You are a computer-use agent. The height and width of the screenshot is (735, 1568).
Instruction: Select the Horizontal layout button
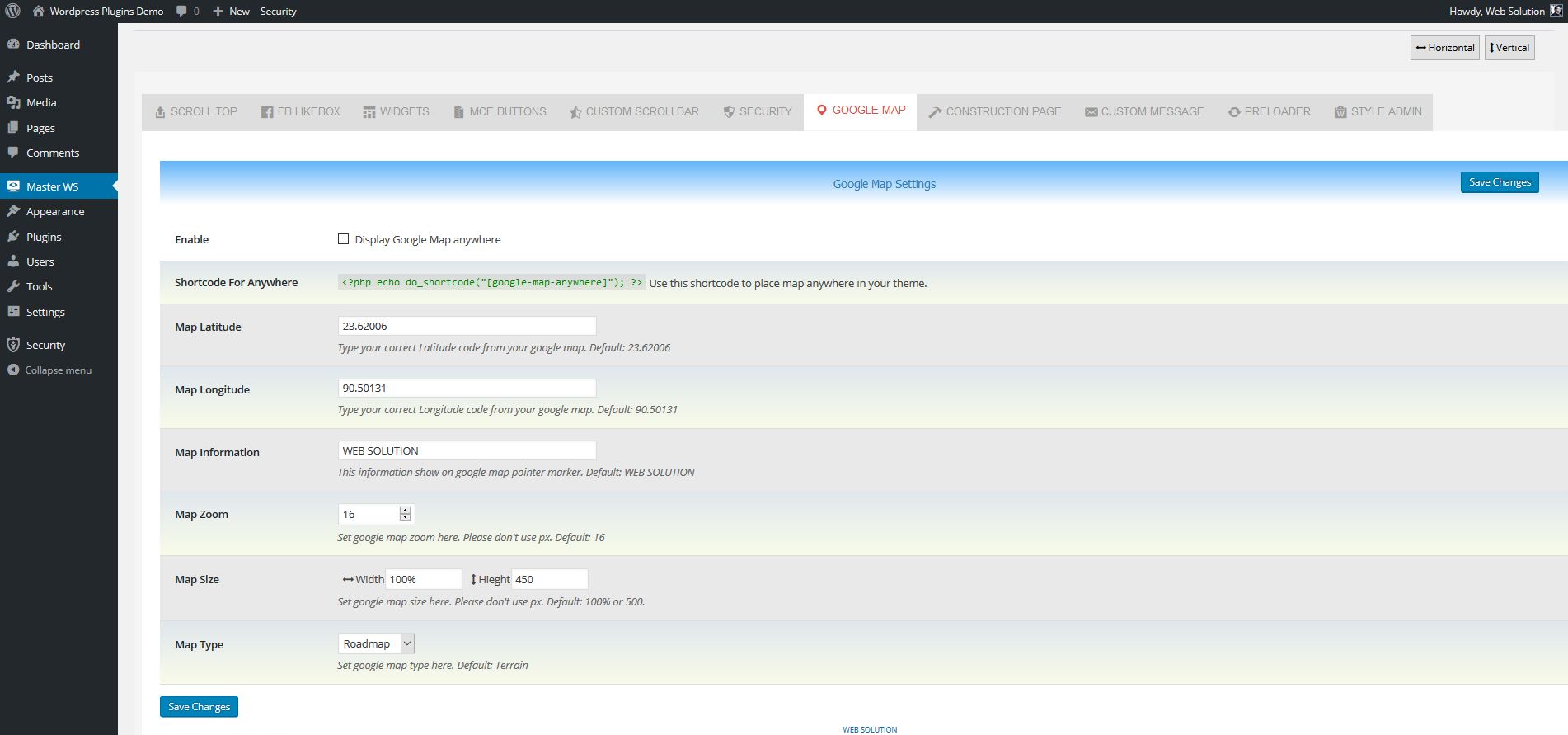coord(1445,48)
